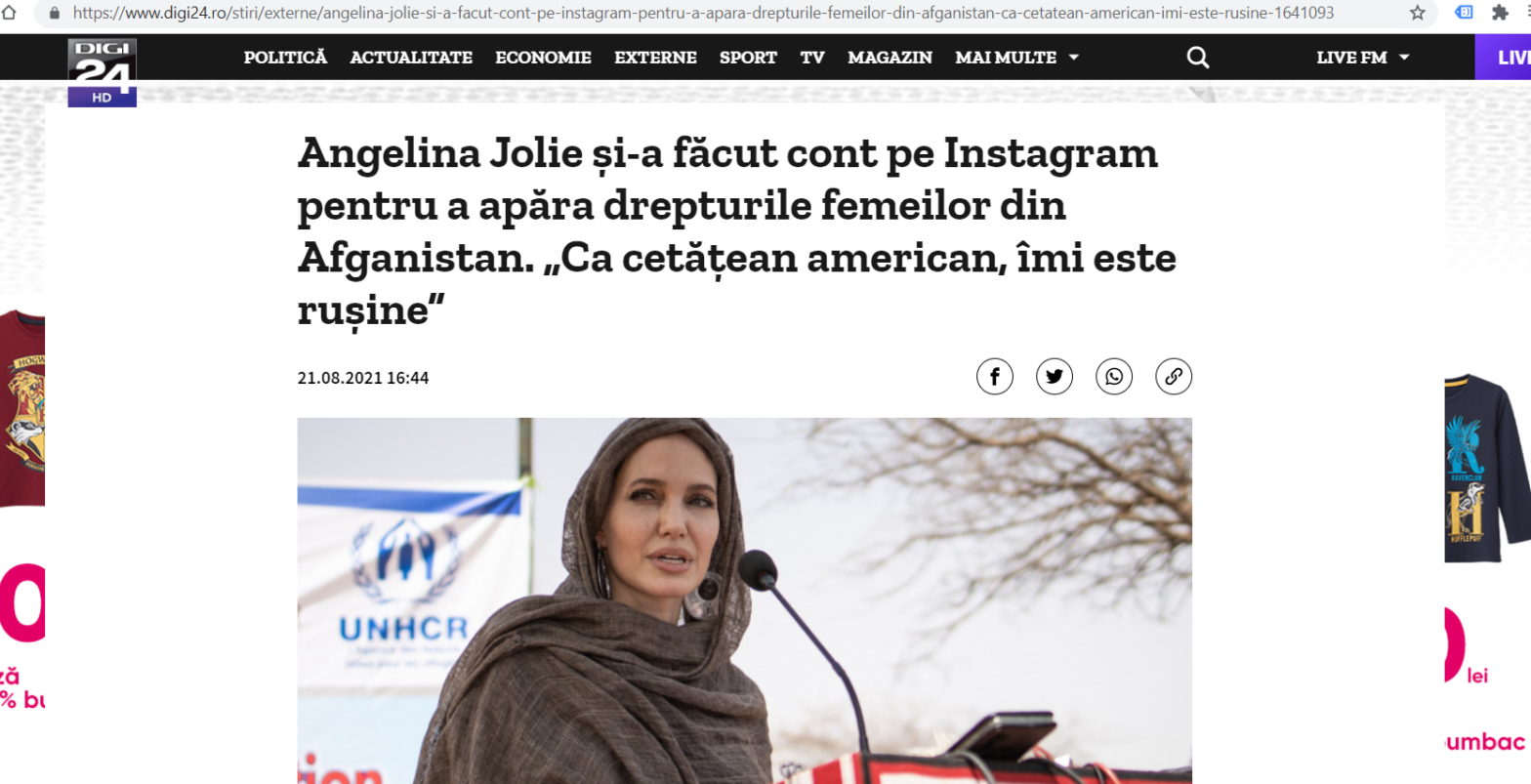The image size is (1531, 784).
Task: Open the POLITICĂ section
Action: pos(285,58)
